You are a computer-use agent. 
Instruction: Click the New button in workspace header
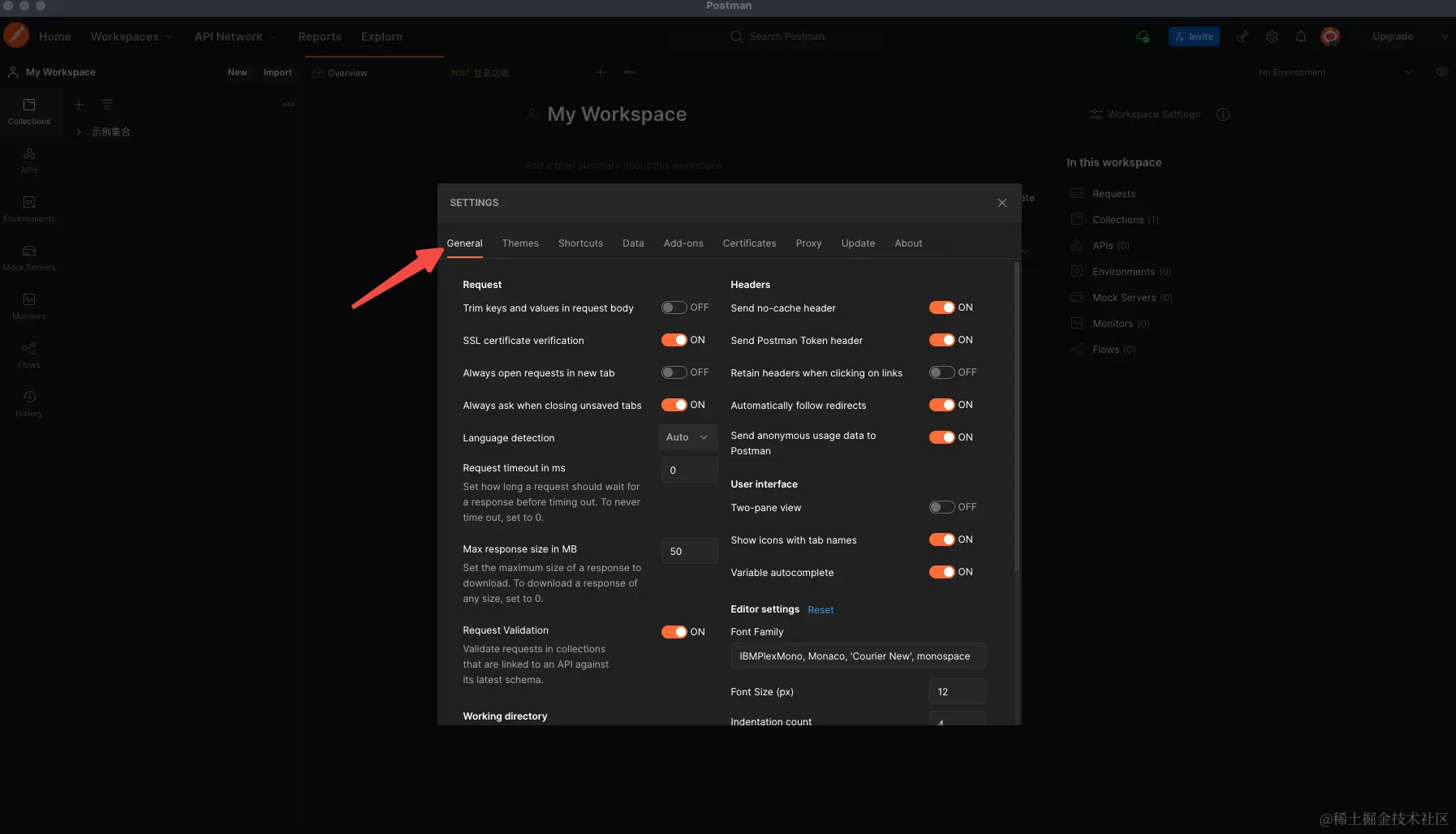tap(237, 72)
